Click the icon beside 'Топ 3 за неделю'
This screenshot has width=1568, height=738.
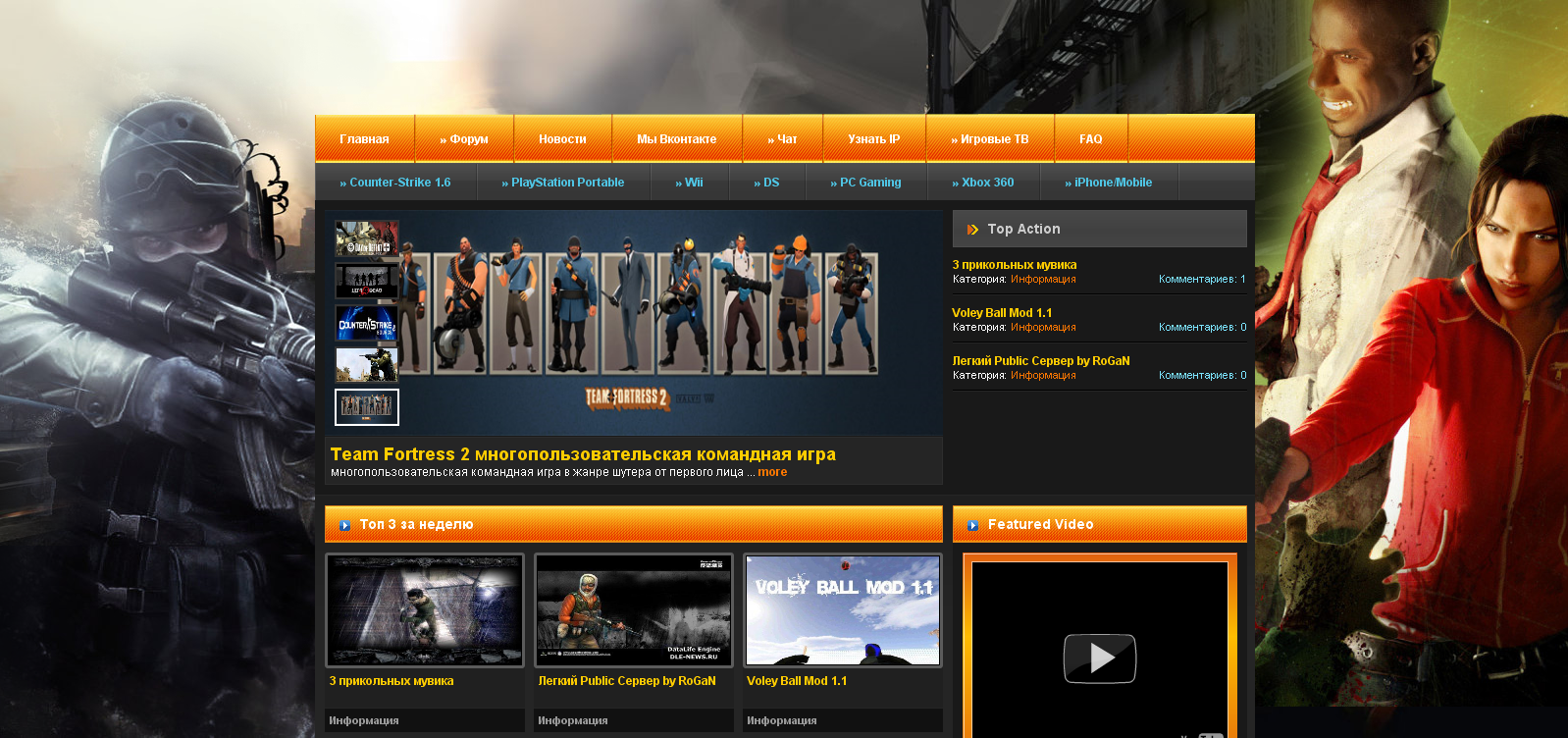tap(344, 526)
